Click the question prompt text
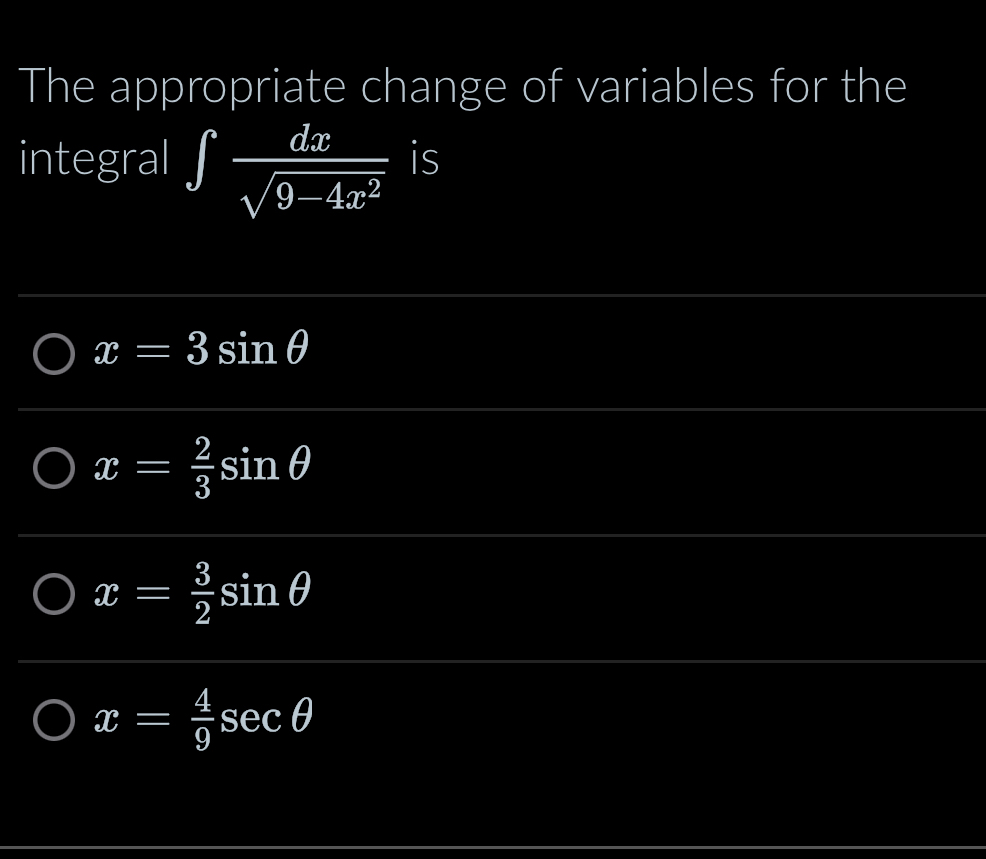Viewport: 986px width, 859px height. [x=460, y=87]
